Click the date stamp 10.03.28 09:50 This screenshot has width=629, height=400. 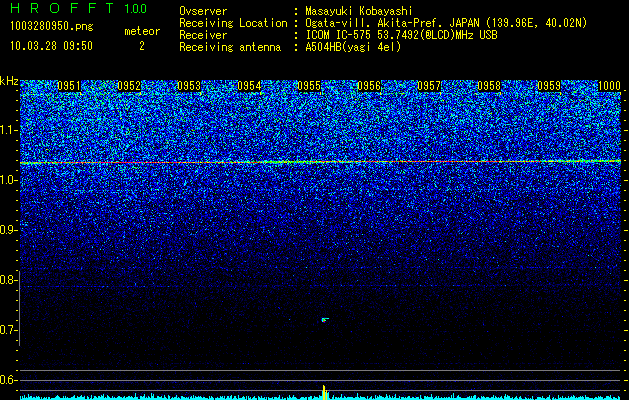point(51,46)
